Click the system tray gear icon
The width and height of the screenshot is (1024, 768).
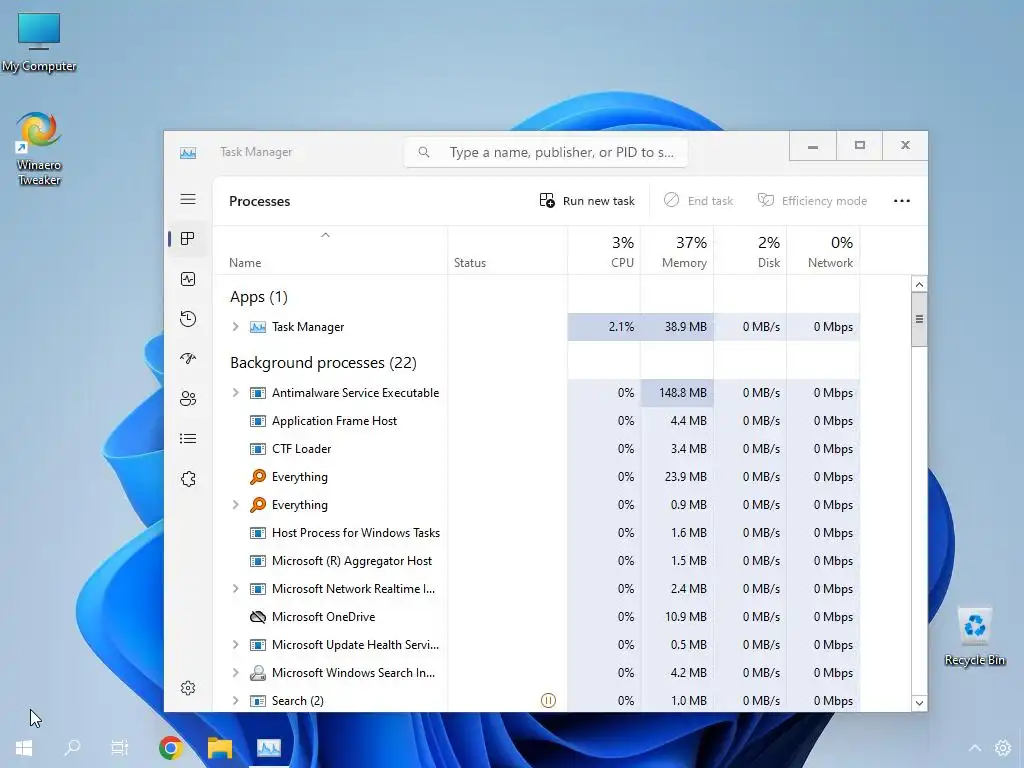(x=1002, y=748)
